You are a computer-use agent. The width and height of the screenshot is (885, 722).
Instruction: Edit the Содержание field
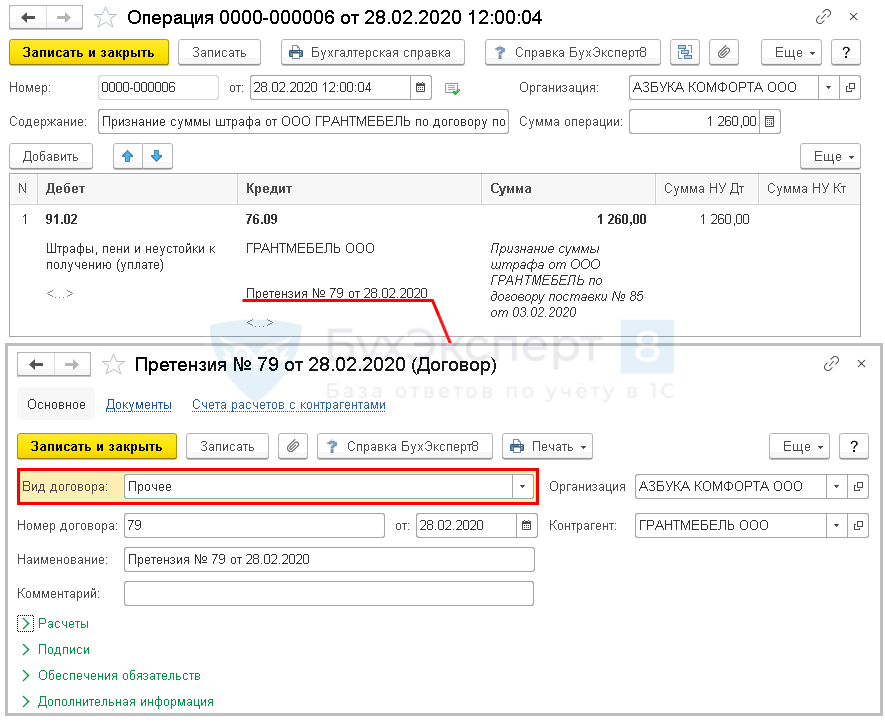pos(304,121)
